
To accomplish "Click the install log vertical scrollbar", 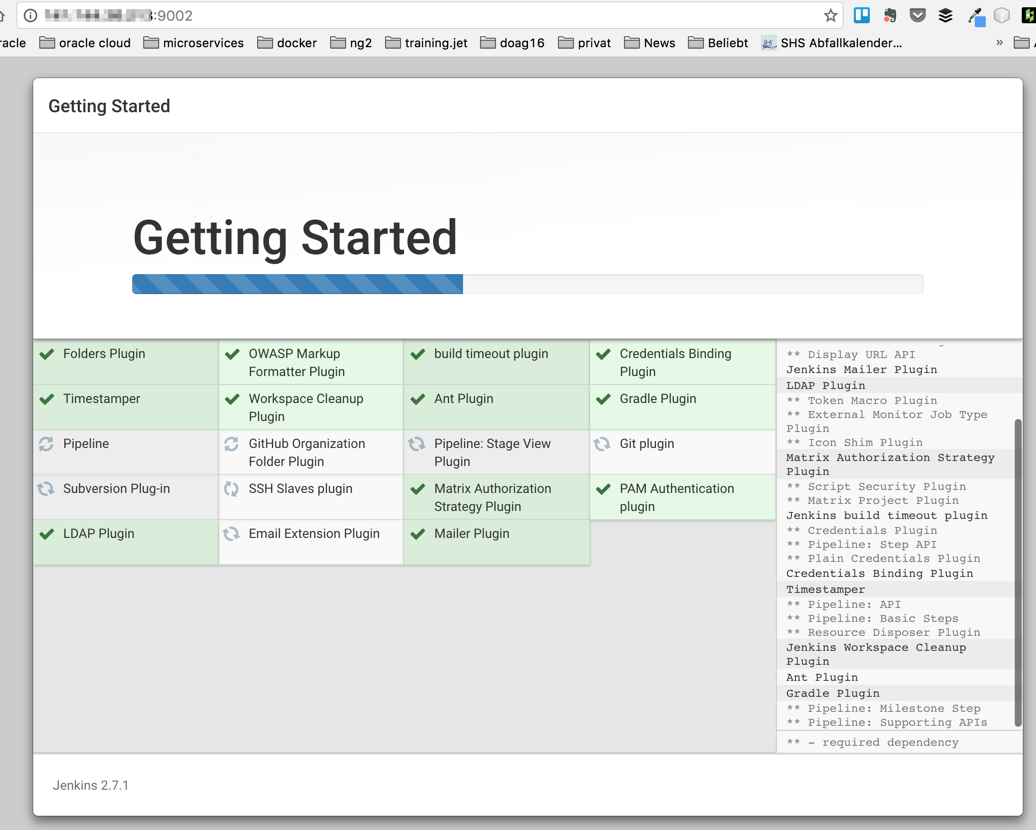I will coord(1018,572).
